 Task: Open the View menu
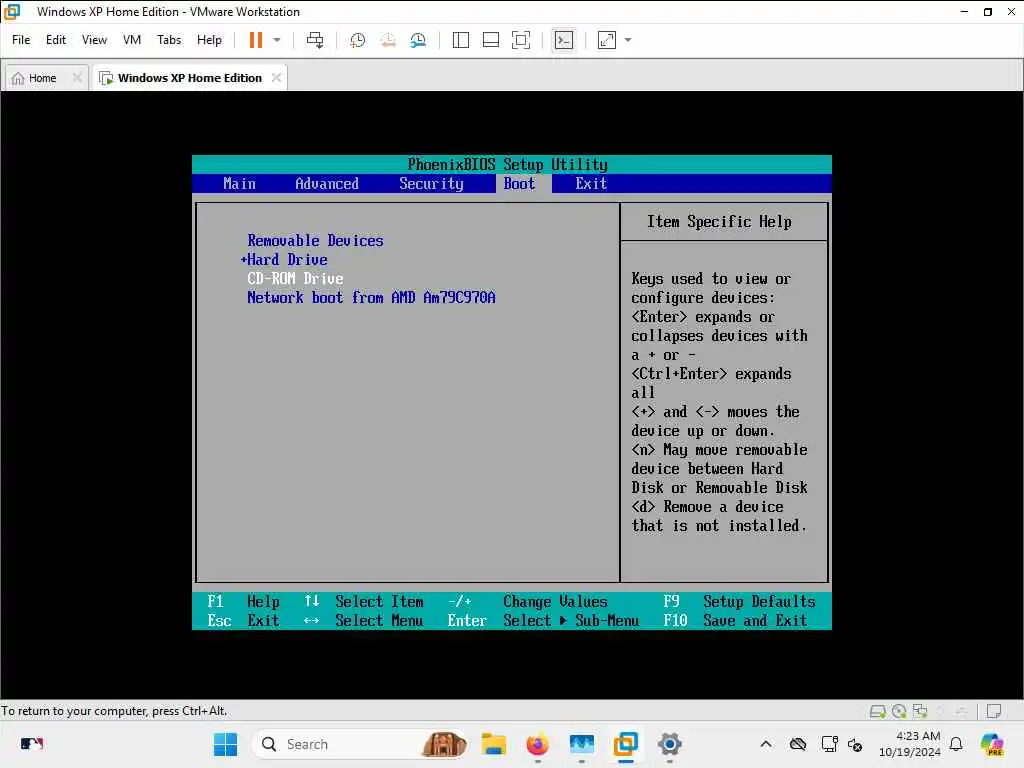coord(94,40)
